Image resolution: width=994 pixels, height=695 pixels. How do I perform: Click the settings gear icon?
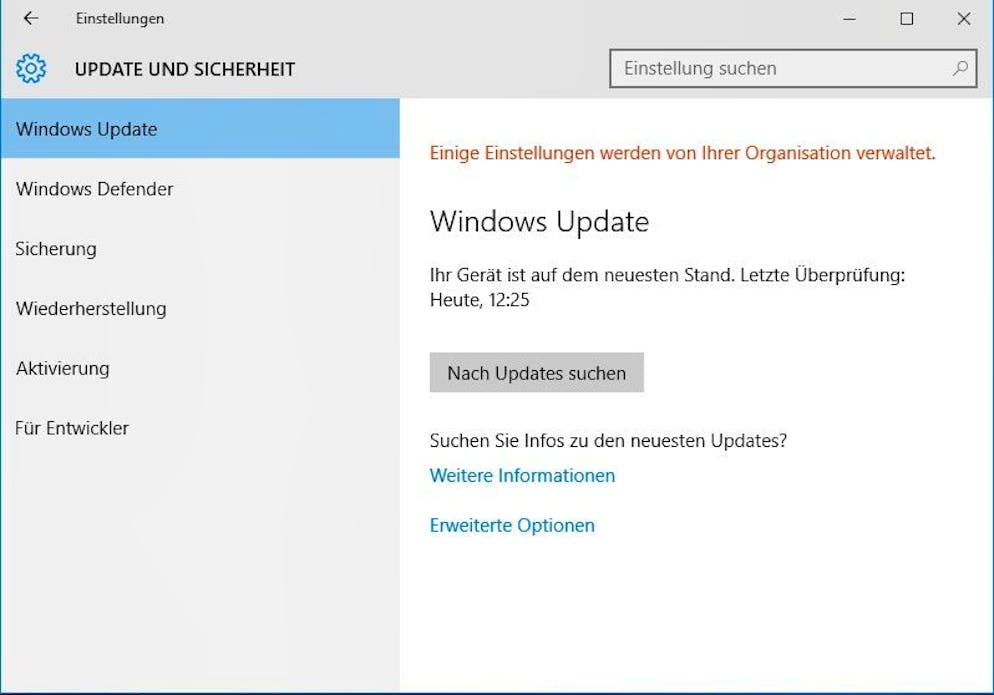31,68
